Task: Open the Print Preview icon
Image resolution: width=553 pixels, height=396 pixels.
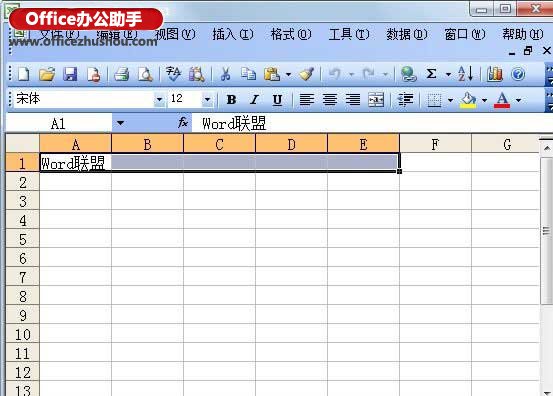Action: point(145,74)
